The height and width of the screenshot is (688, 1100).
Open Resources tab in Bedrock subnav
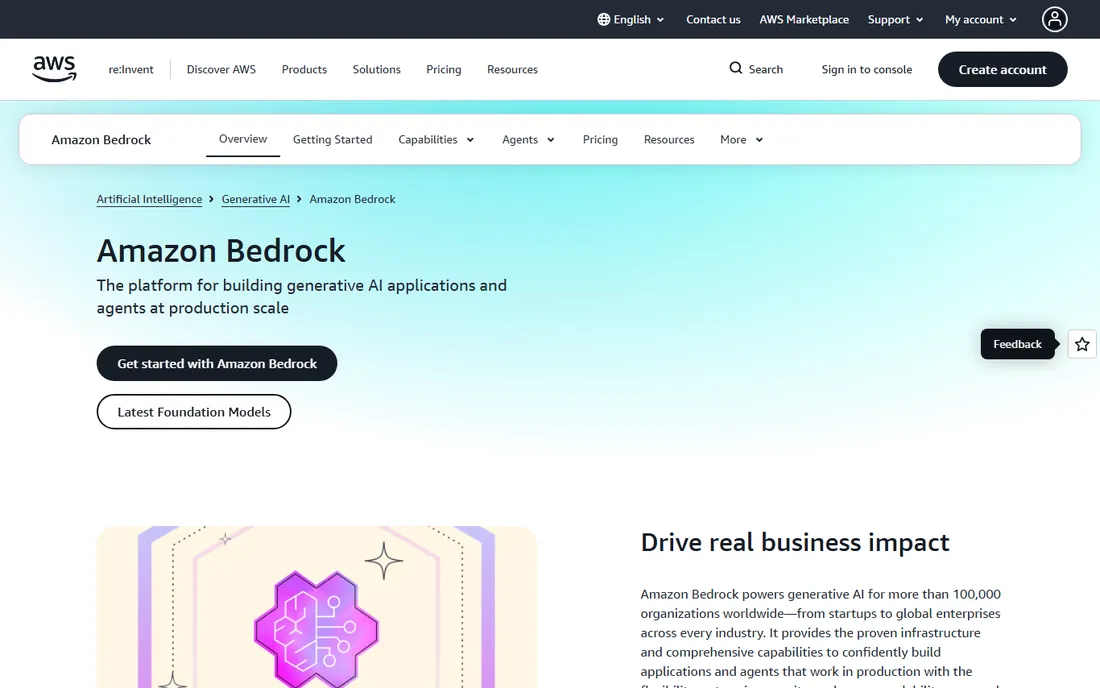coord(669,140)
